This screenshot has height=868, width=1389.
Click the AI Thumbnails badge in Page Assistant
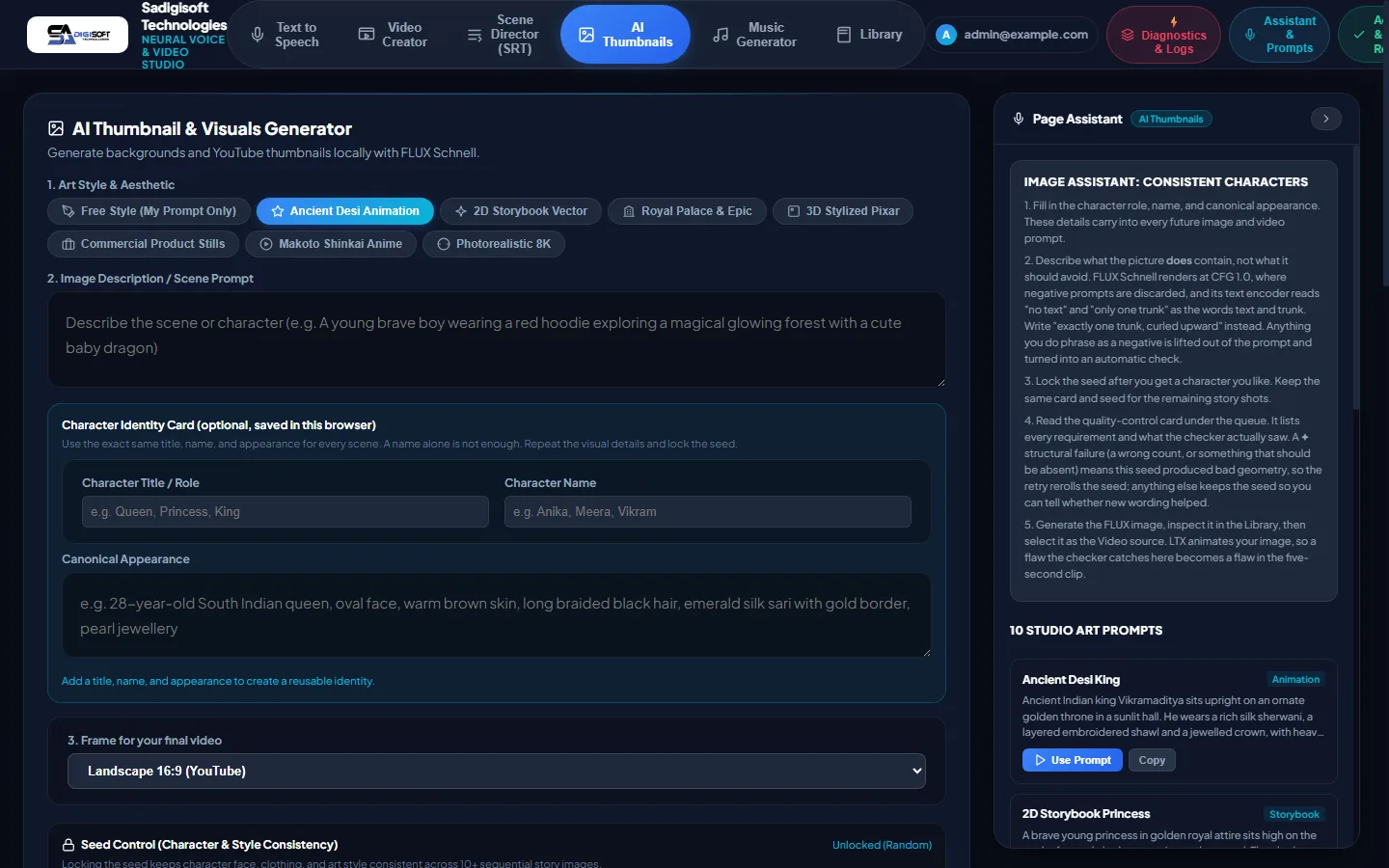tap(1171, 119)
